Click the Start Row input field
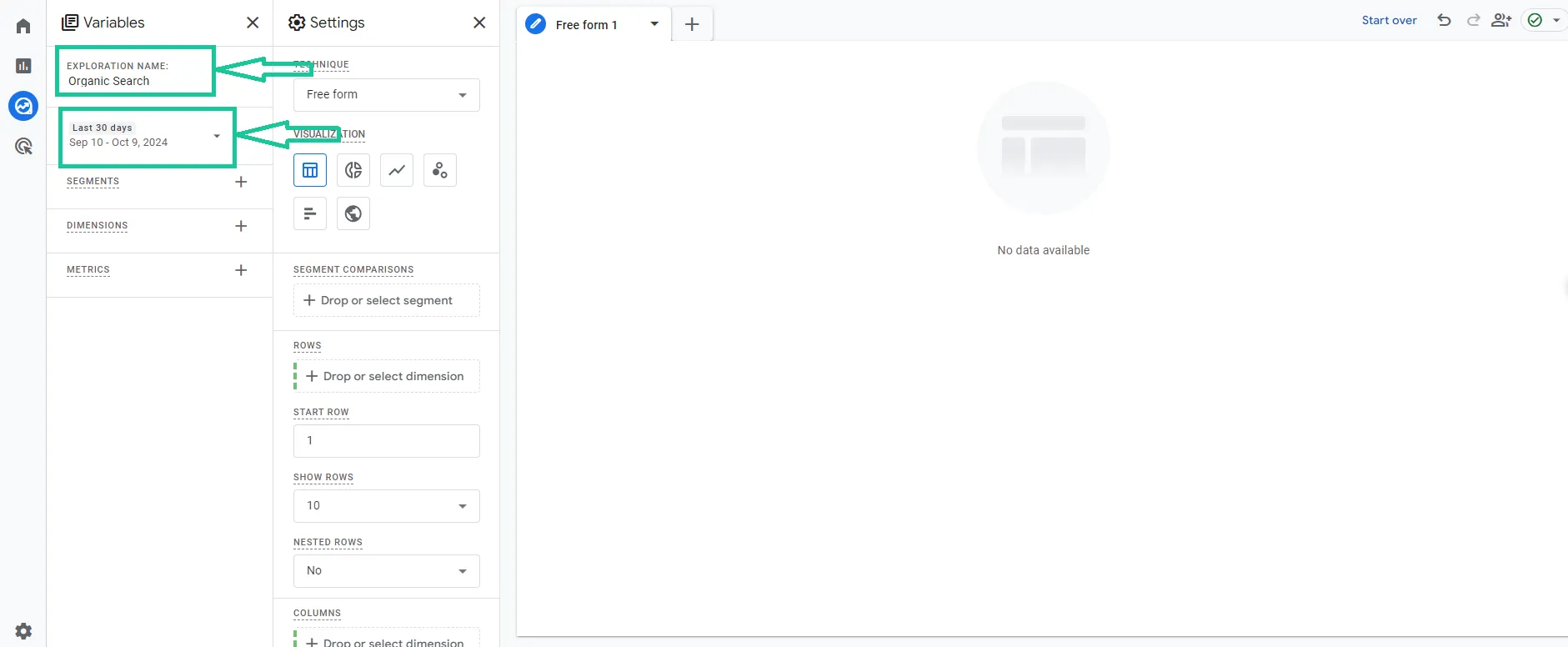The image size is (1568, 647). point(387,441)
